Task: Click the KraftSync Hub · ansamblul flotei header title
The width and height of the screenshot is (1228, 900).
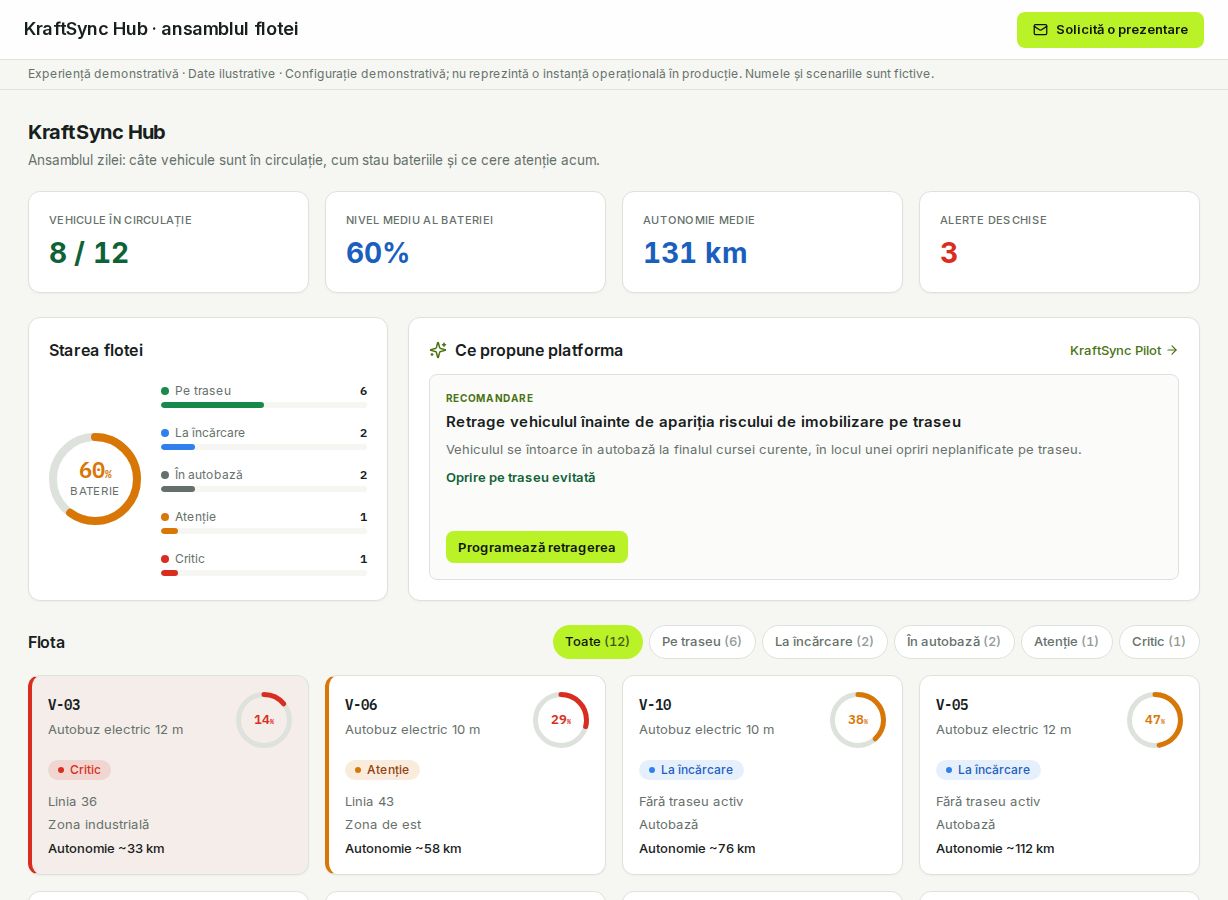Action: (161, 29)
